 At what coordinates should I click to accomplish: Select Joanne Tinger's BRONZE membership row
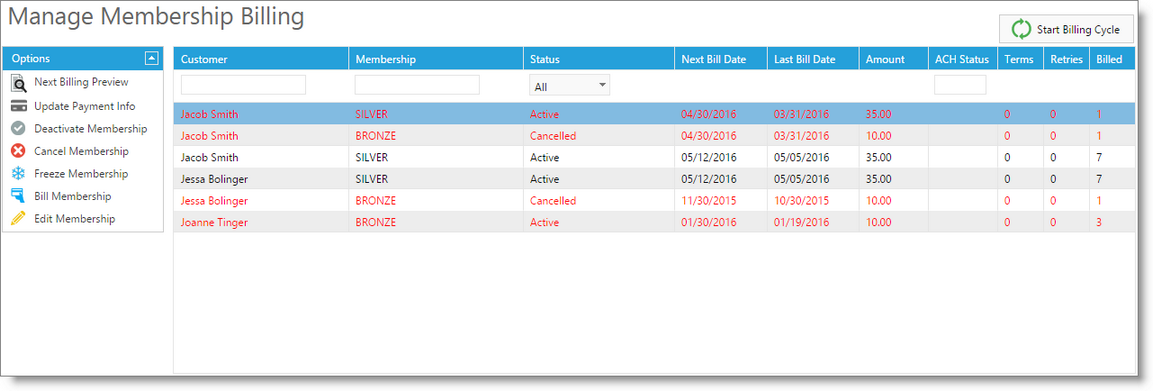654,222
